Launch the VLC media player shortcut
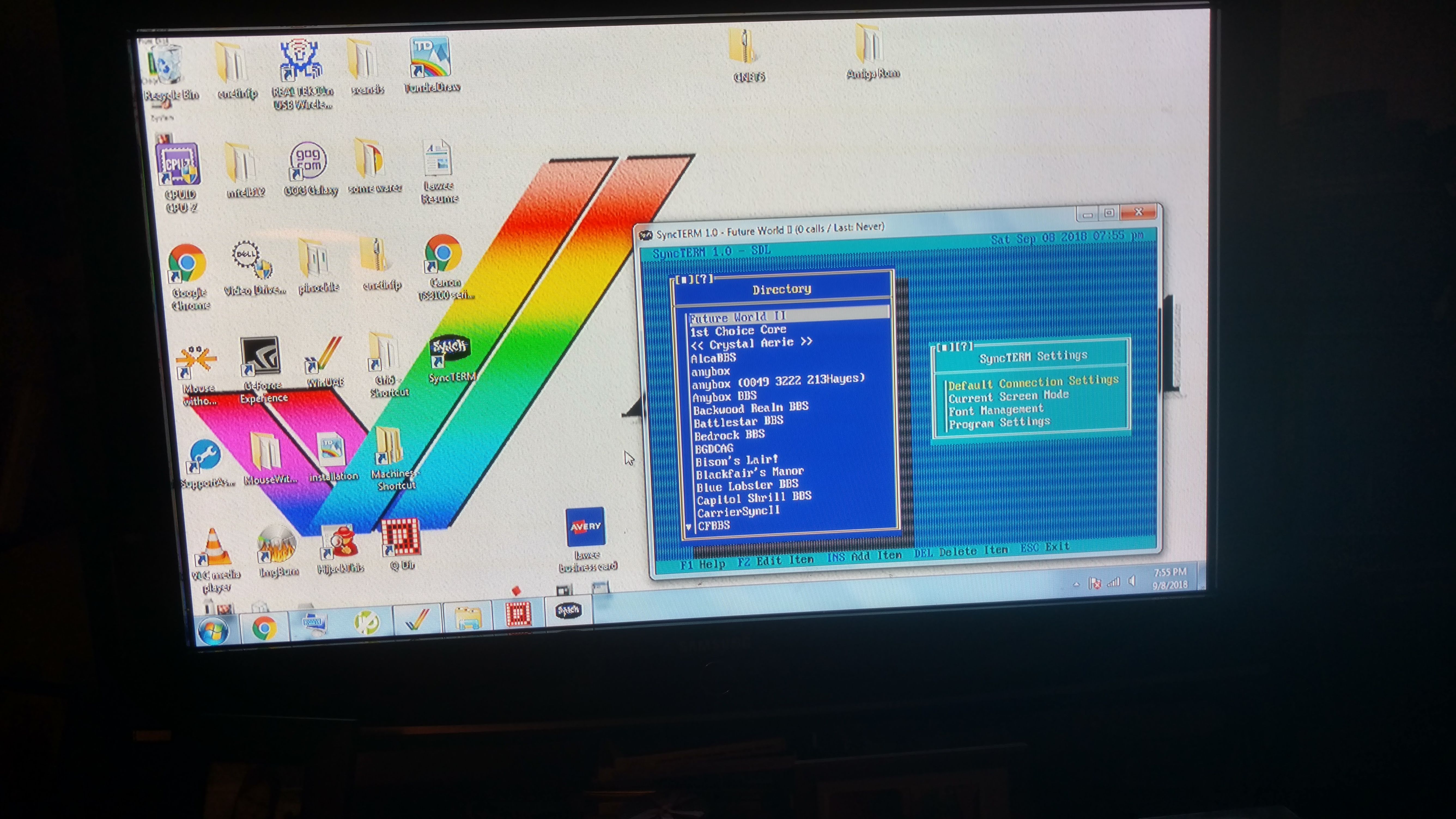 [215, 560]
